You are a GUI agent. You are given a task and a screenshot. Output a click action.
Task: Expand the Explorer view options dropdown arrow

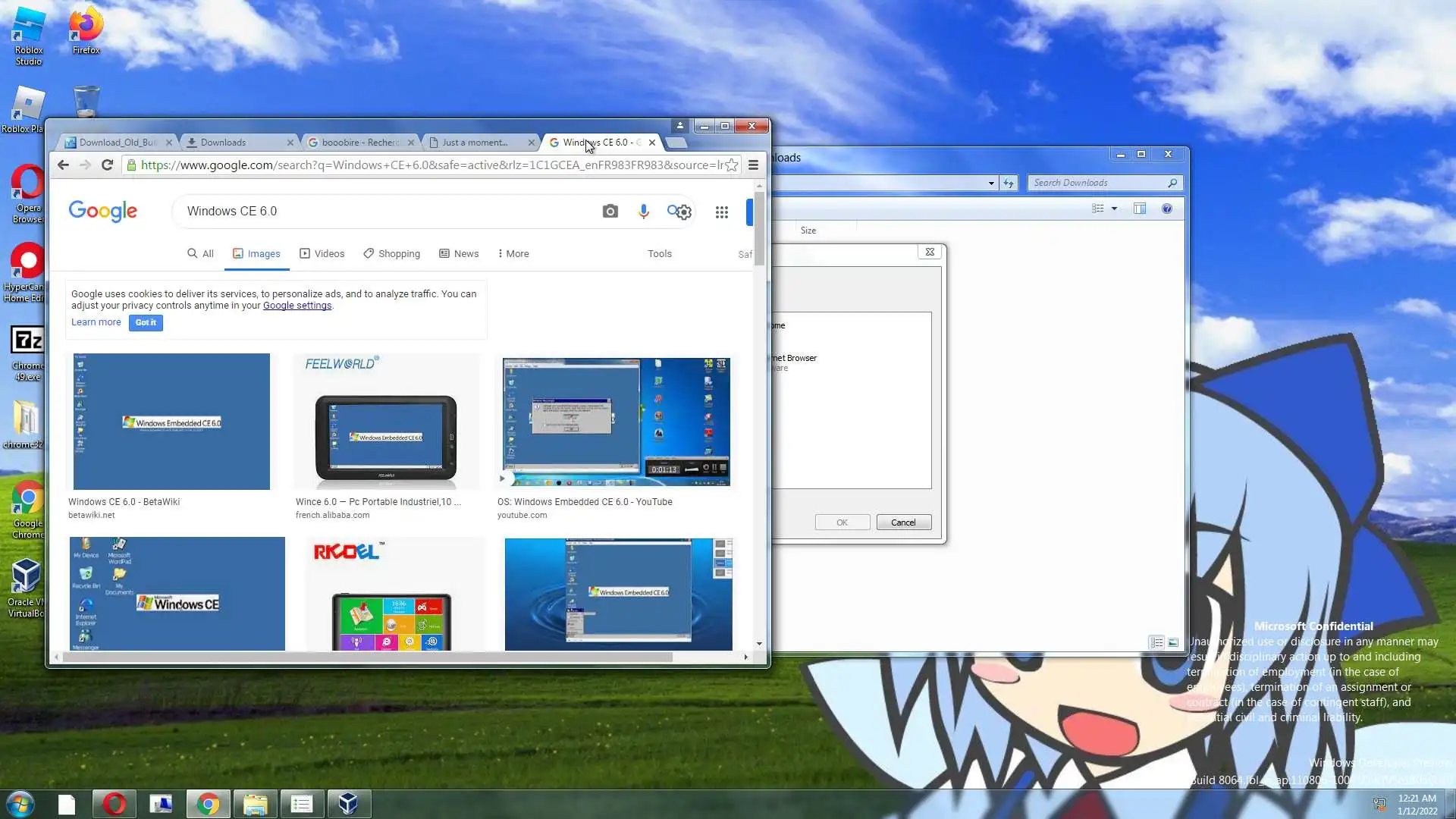click(1114, 209)
